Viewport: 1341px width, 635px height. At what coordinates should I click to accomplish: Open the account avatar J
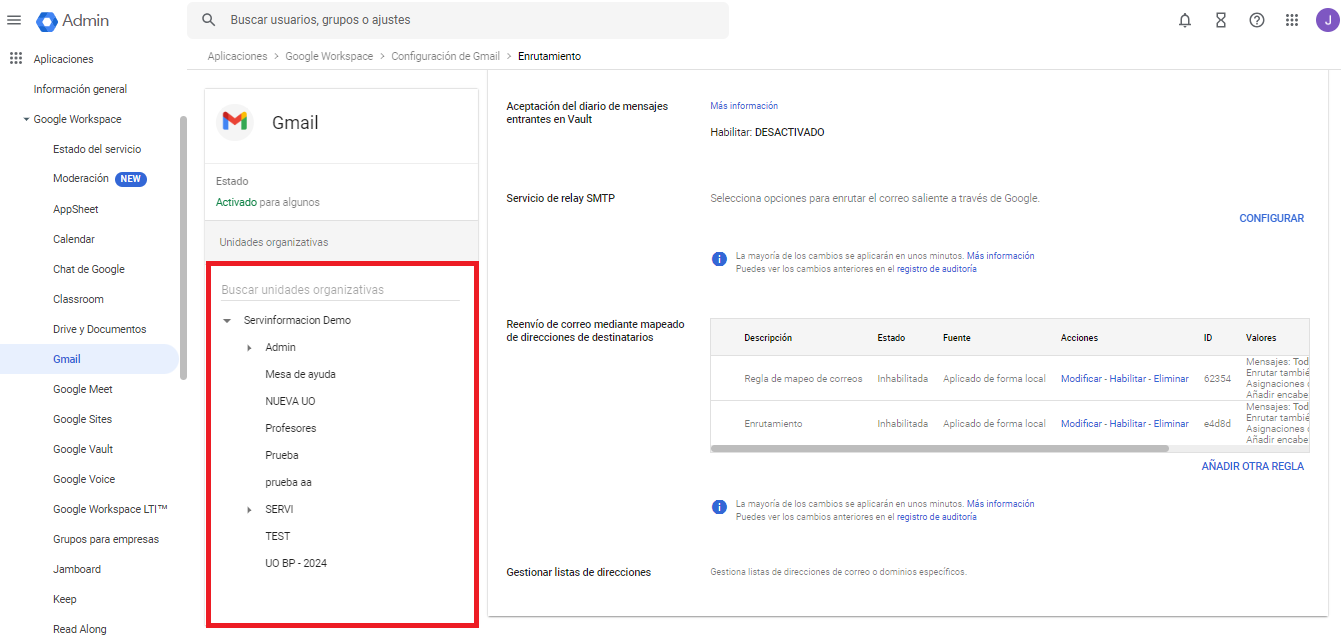click(1327, 20)
